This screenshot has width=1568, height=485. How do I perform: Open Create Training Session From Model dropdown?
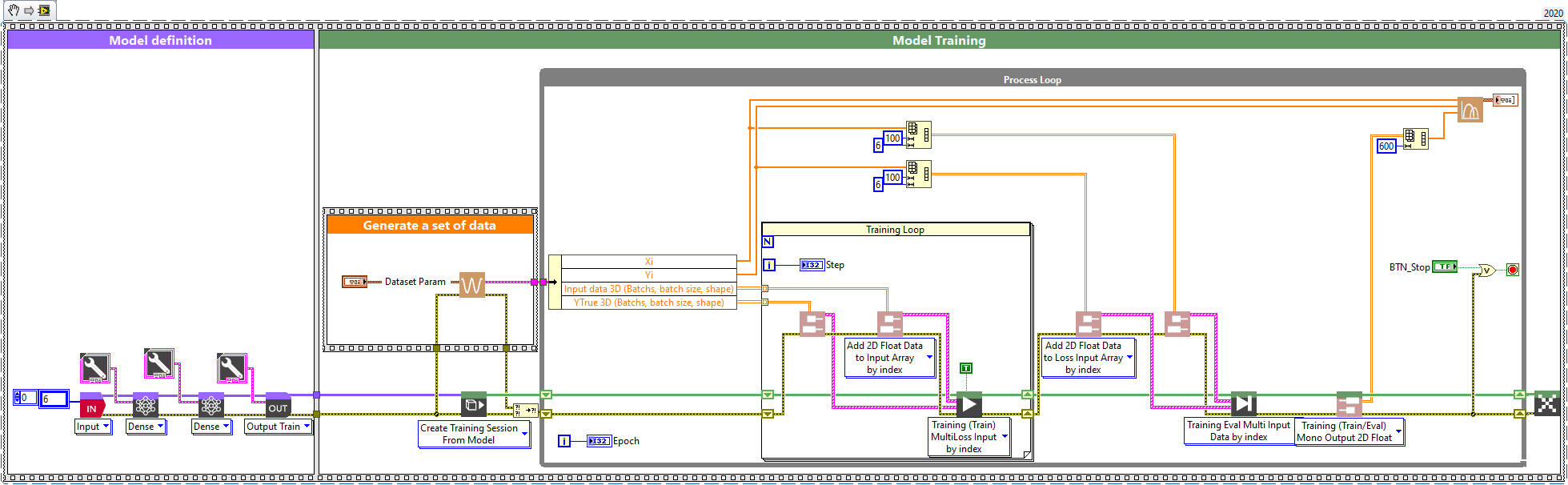coord(525,434)
